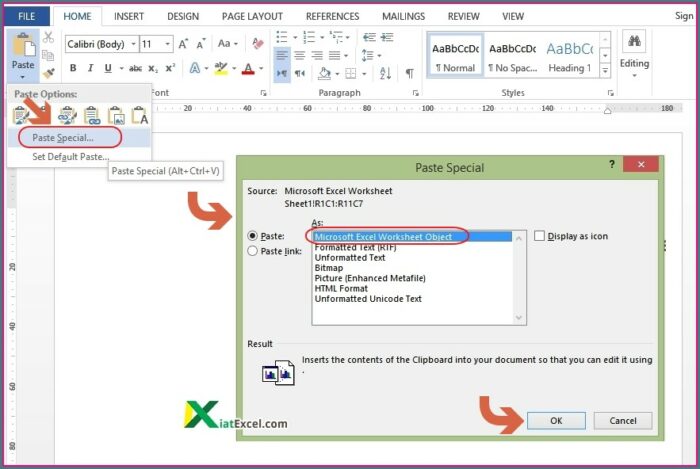Switch to the REFERENCES tab
This screenshot has width=700, height=469.
click(332, 17)
